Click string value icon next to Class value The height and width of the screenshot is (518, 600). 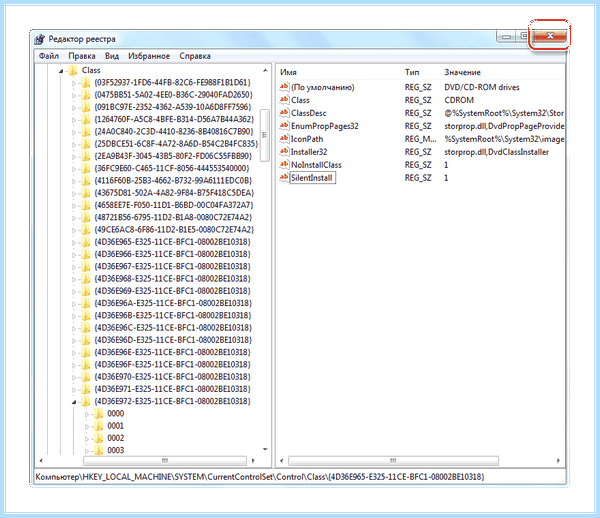(284, 100)
